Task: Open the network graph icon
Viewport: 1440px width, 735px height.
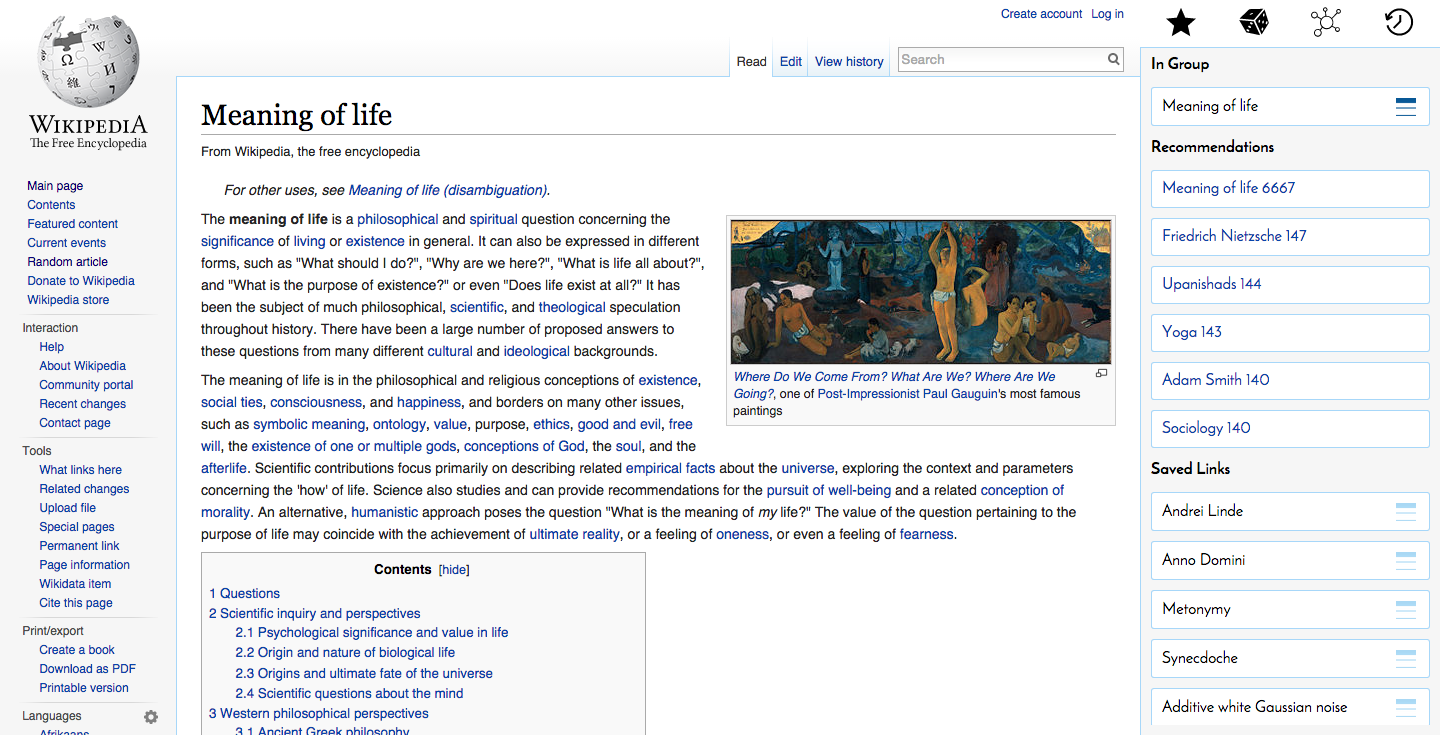Action: 1326,22
